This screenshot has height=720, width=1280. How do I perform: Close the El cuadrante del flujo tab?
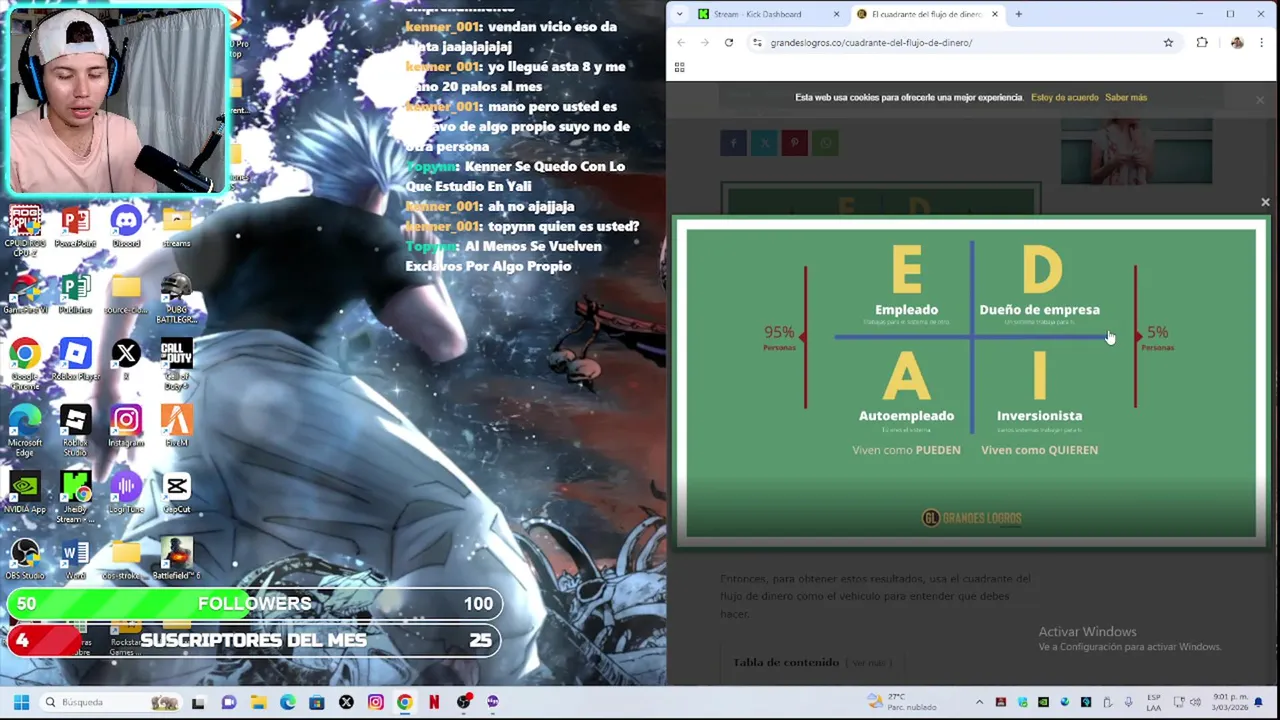[x=995, y=14]
